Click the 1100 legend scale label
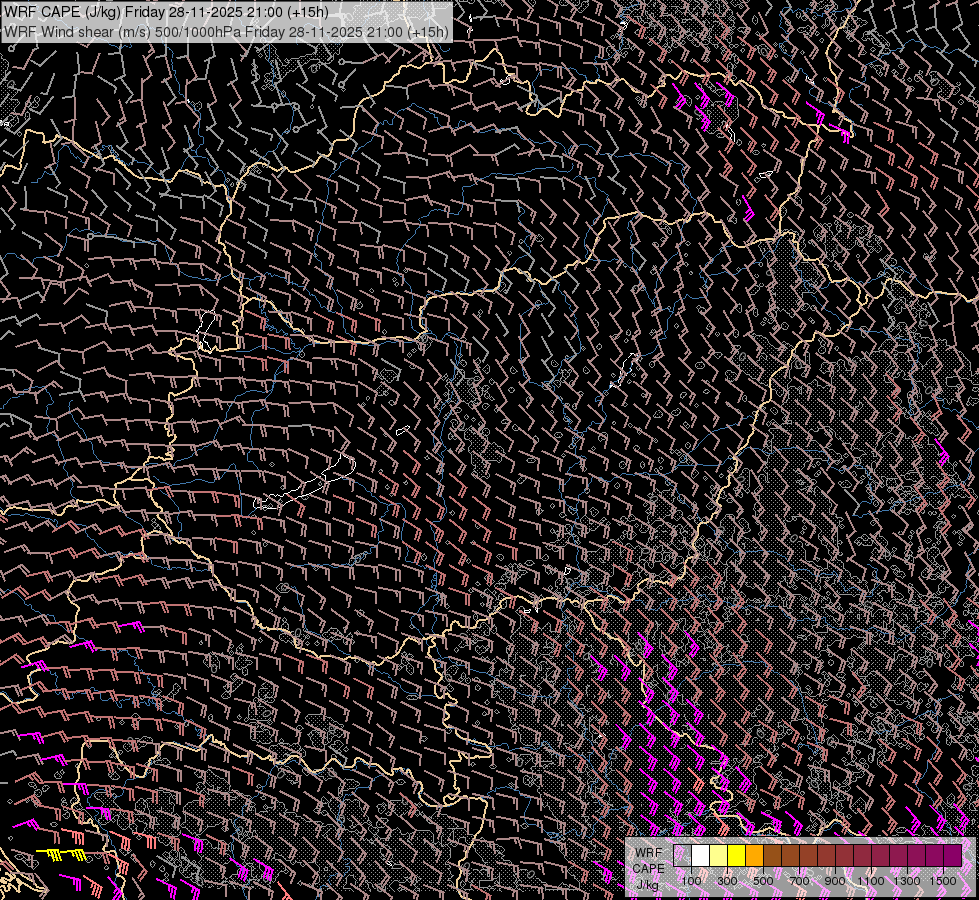This screenshot has width=979, height=900. pyautogui.click(x=871, y=881)
